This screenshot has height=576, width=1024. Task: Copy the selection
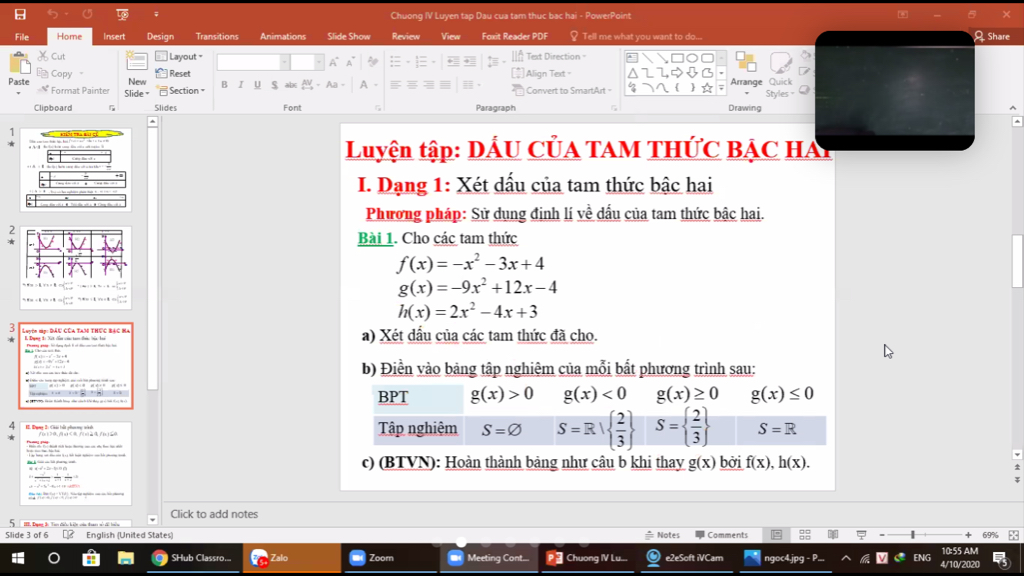tap(56, 73)
